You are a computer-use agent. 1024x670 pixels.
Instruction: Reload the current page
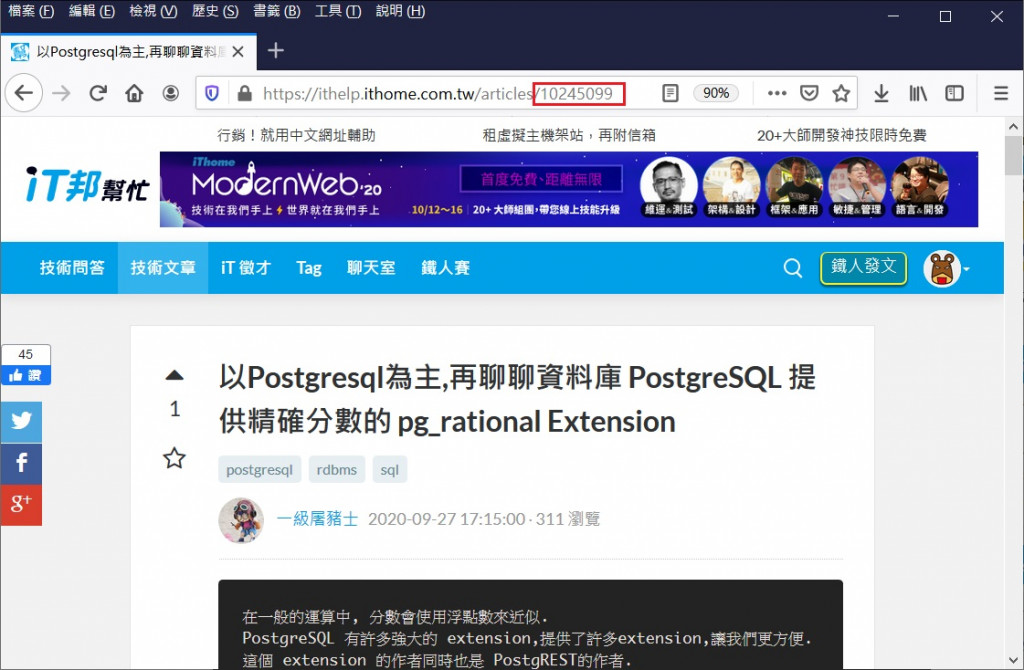(98, 93)
